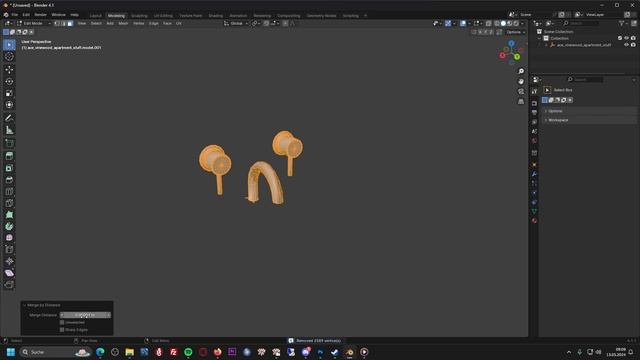Select the Move tool
The width and height of the screenshot is (640, 360).
click(9, 70)
